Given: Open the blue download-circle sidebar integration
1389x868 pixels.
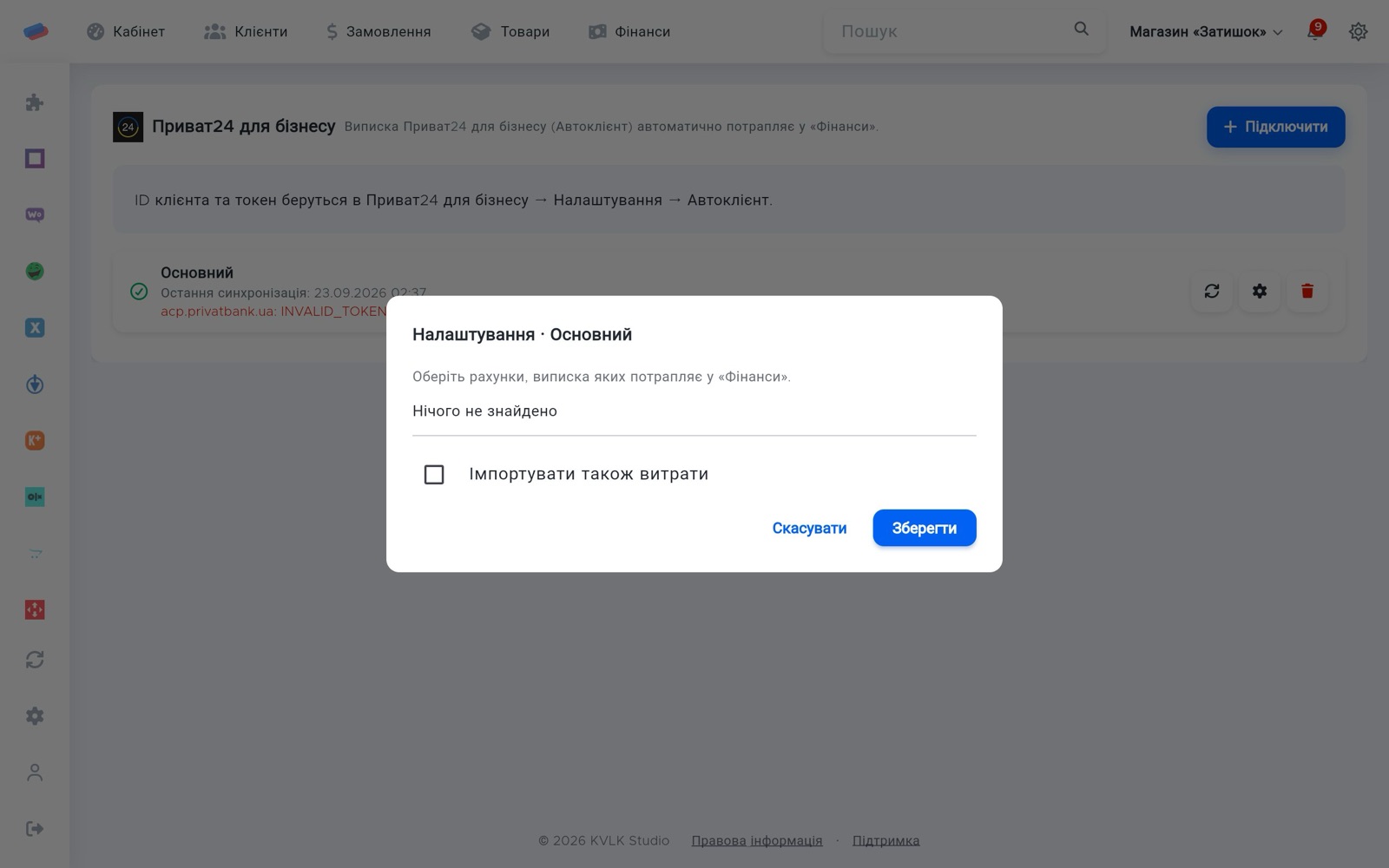Looking at the screenshot, I should tap(35, 385).
